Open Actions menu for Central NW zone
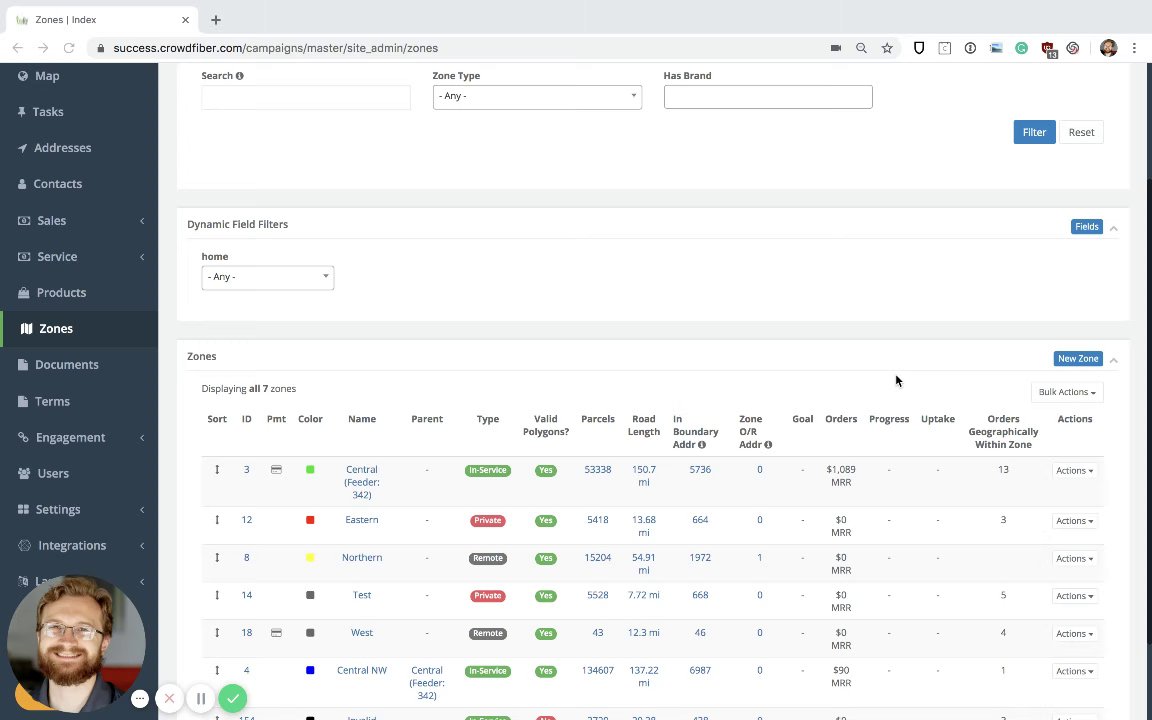The height and width of the screenshot is (720, 1152). [1074, 671]
